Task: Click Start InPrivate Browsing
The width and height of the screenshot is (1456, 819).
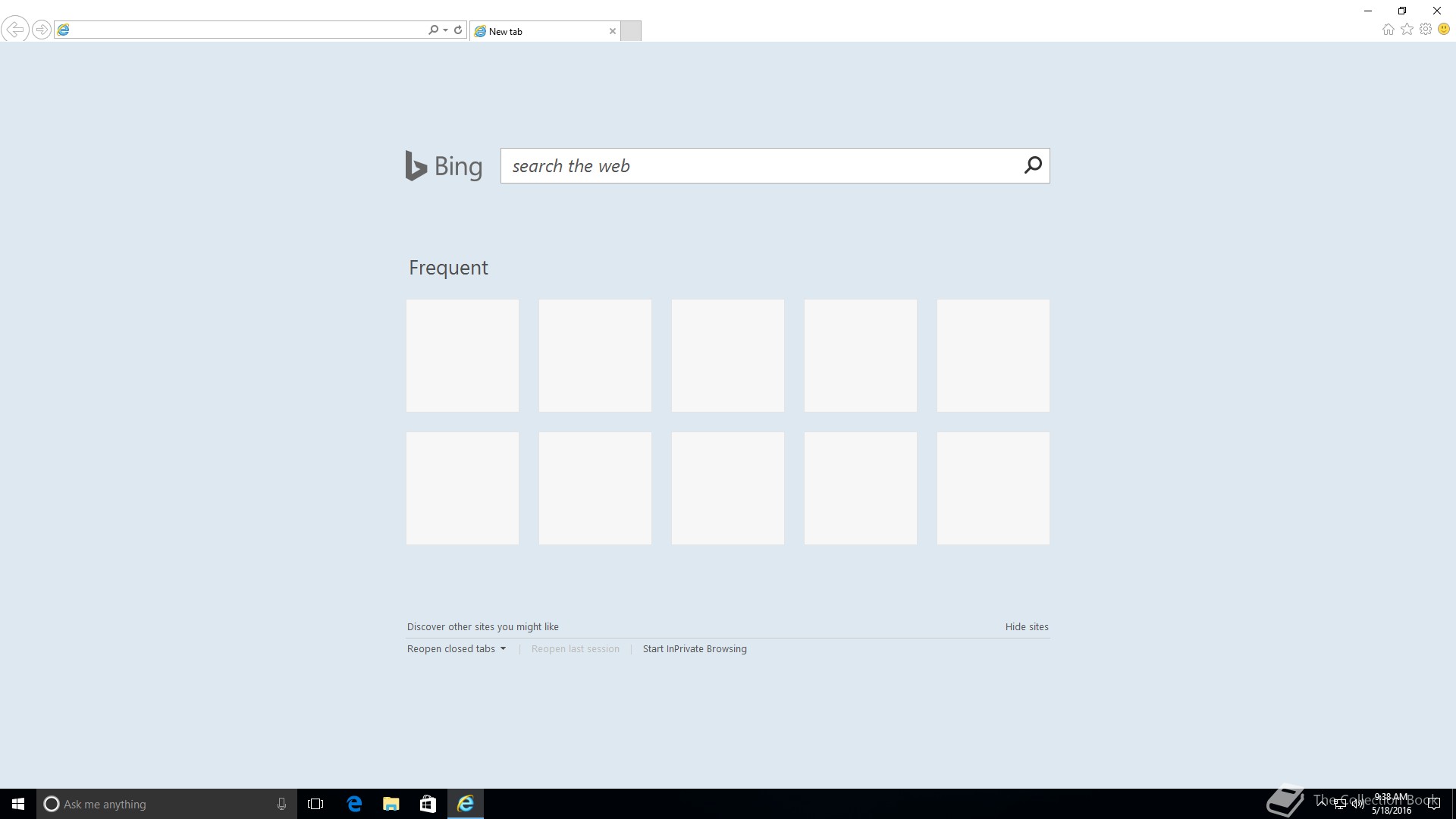Action: point(695,649)
